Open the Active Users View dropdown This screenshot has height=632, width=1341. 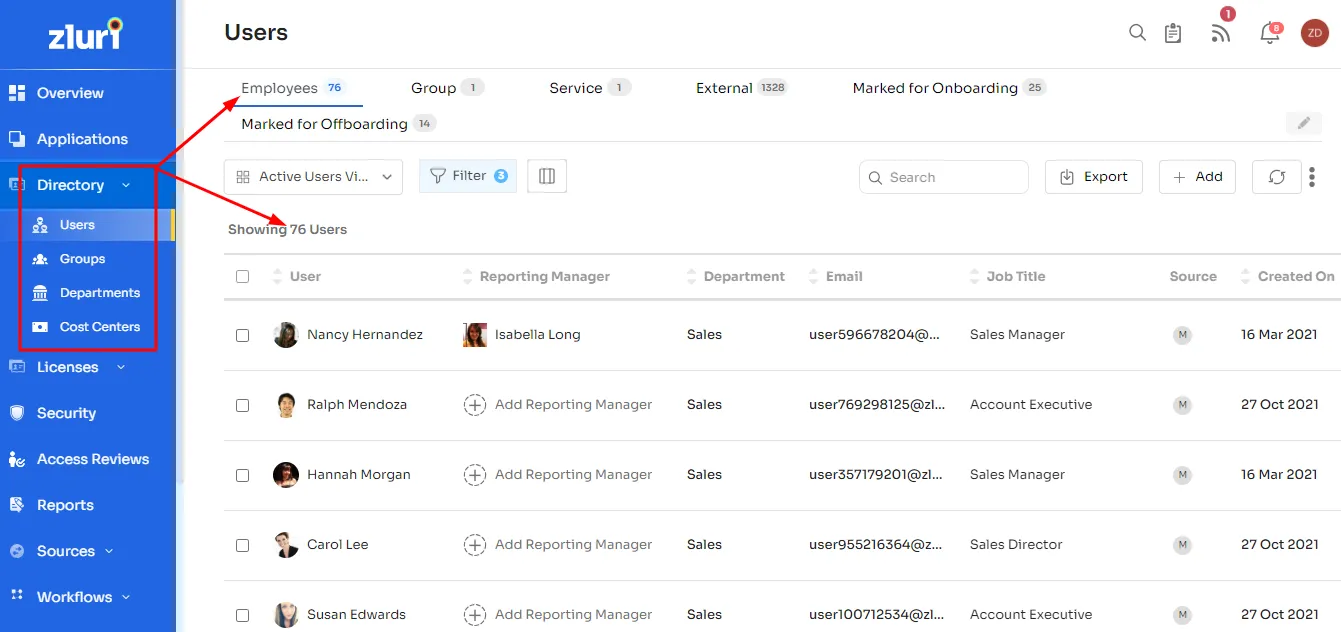coord(313,177)
